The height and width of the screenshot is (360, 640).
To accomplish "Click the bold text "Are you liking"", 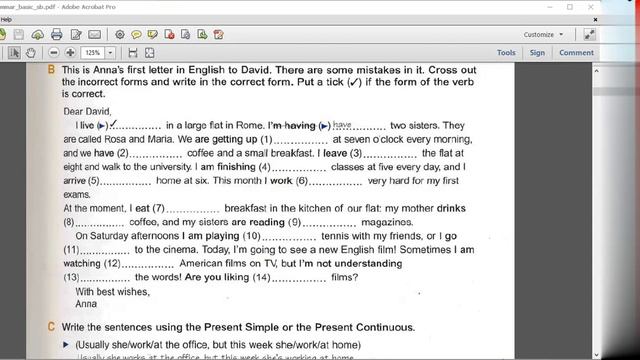I will click(x=217, y=277).
